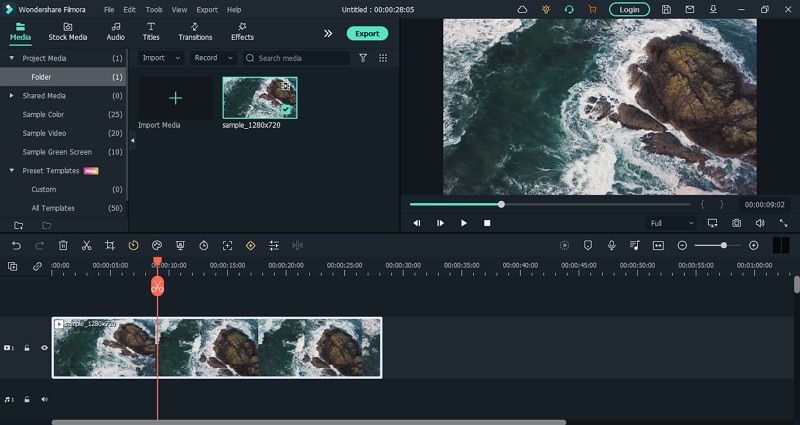The image size is (800, 425).
Task: Undo the last edit in timeline toolbar
Action: [16, 246]
